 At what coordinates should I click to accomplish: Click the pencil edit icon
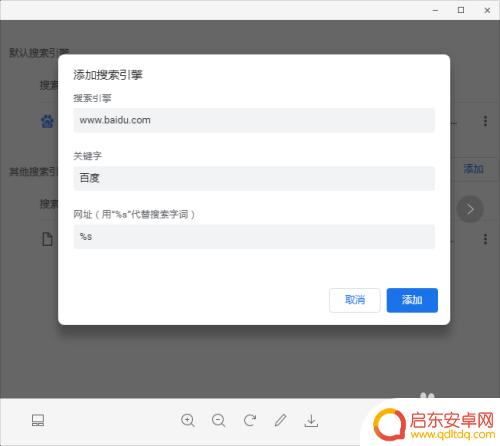coord(281,420)
